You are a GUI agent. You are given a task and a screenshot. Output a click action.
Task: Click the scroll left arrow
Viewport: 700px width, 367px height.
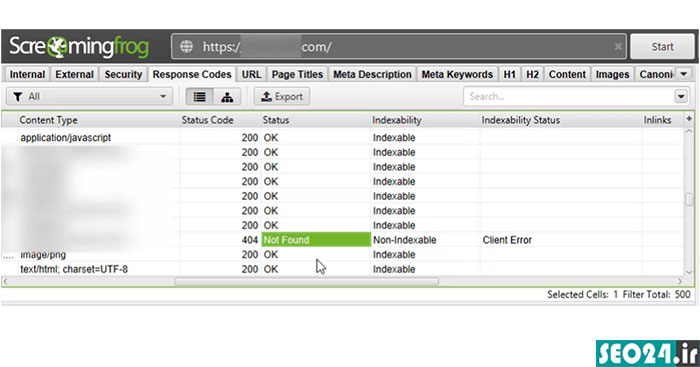coord(5,281)
